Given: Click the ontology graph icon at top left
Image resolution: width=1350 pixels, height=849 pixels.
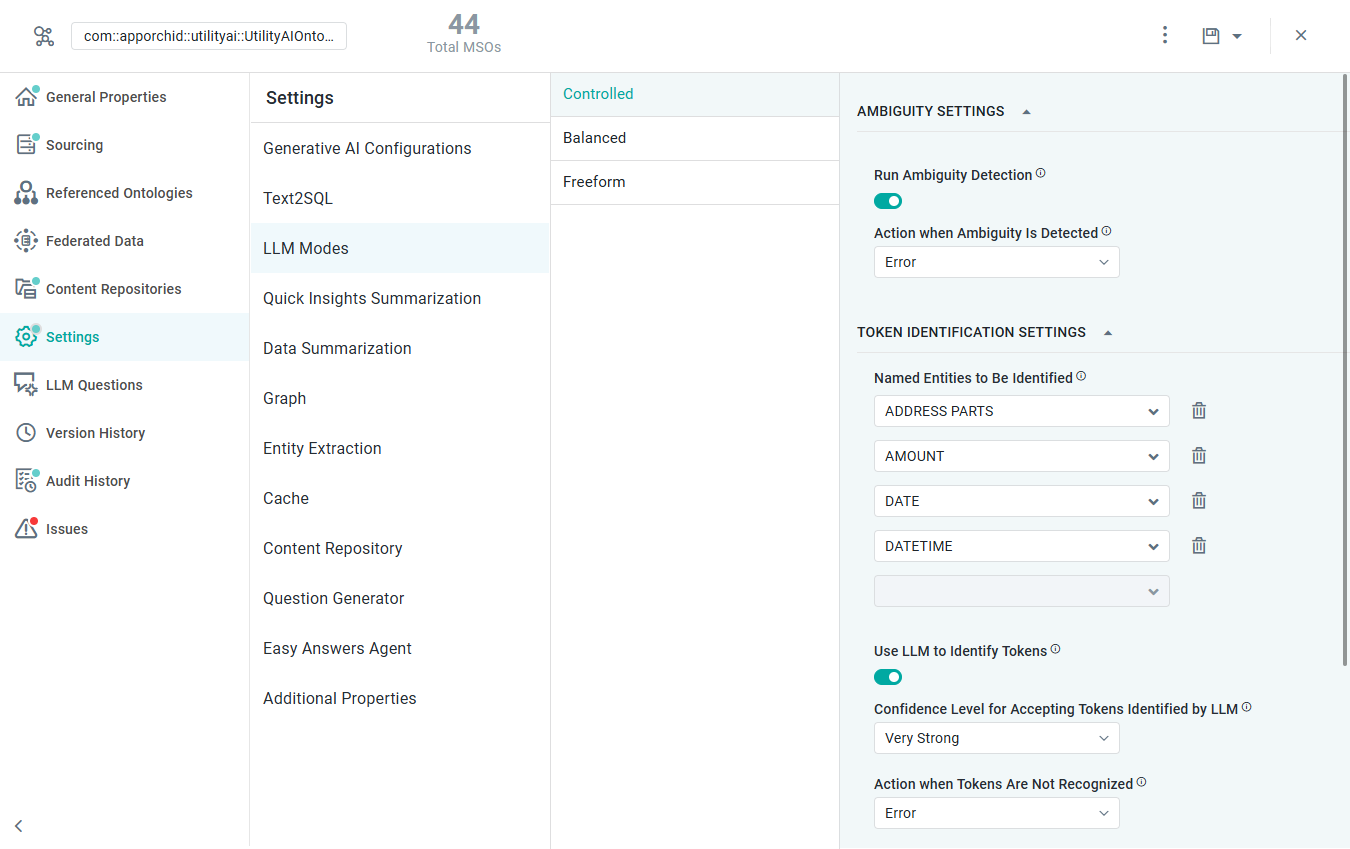Looking at the screenshot, I should pyautogui.click(x=44, y=36).
